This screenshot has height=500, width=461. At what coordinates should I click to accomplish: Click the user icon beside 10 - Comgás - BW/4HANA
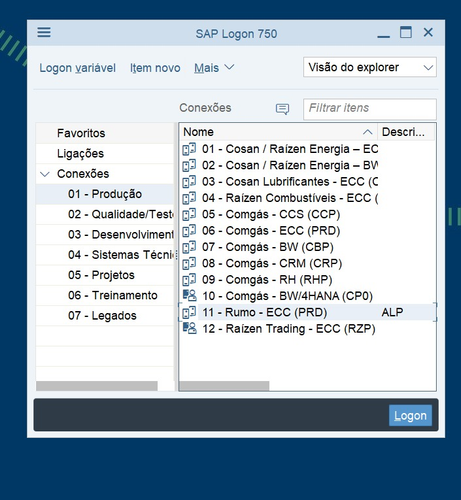point(190,295)
